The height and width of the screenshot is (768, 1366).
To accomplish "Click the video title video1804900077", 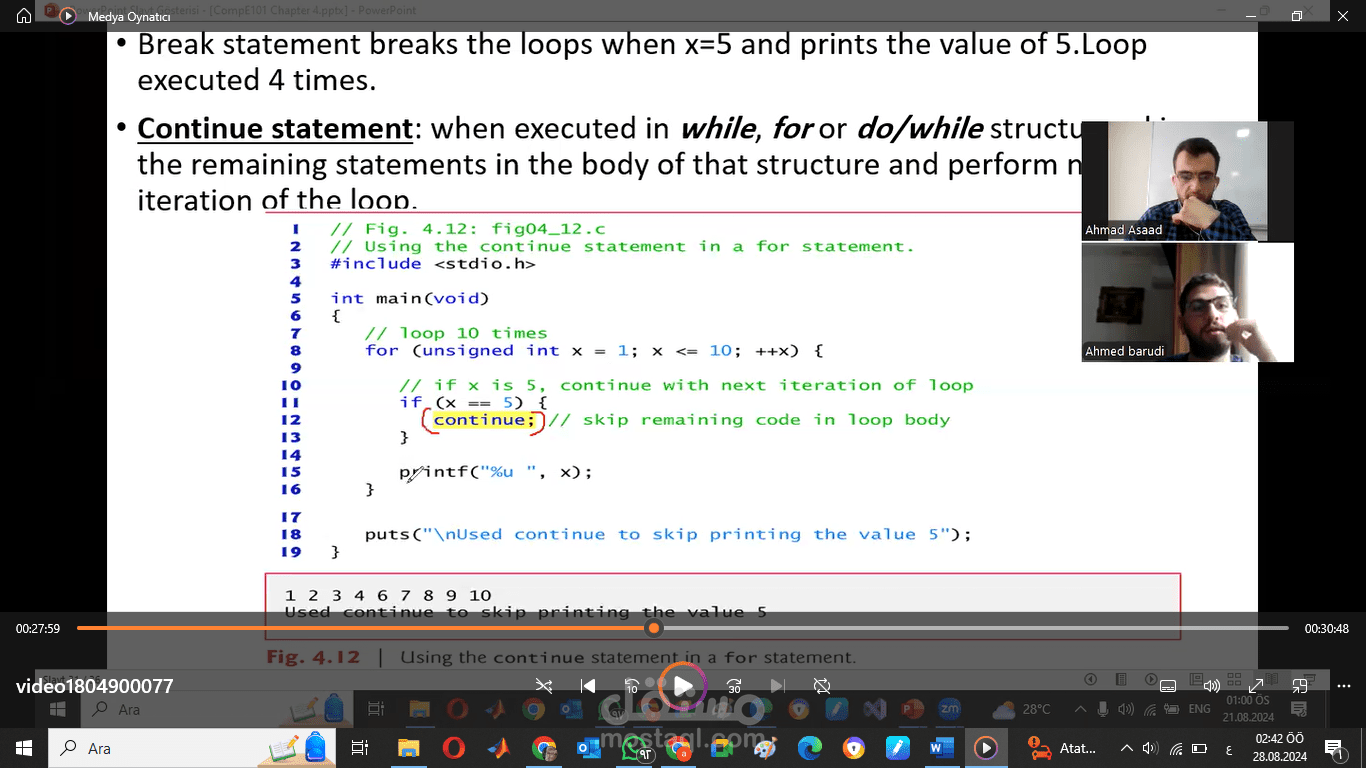I will (x=95, y=686).
